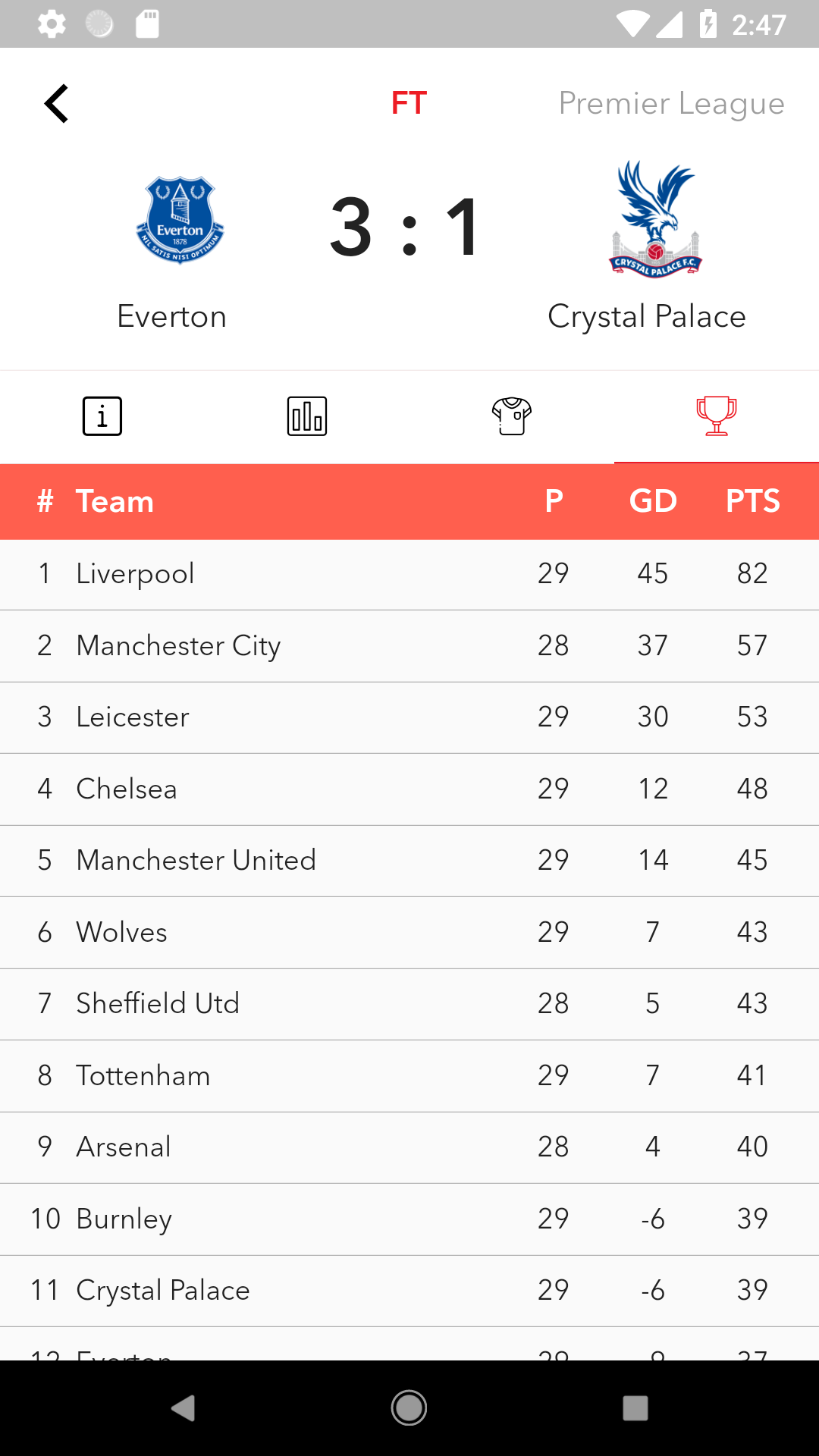This screenshot has height=1456, width=819.
Task: Tap the Crystal Palace team name in header
Action: pyautogui.click(x=647, y=316)
